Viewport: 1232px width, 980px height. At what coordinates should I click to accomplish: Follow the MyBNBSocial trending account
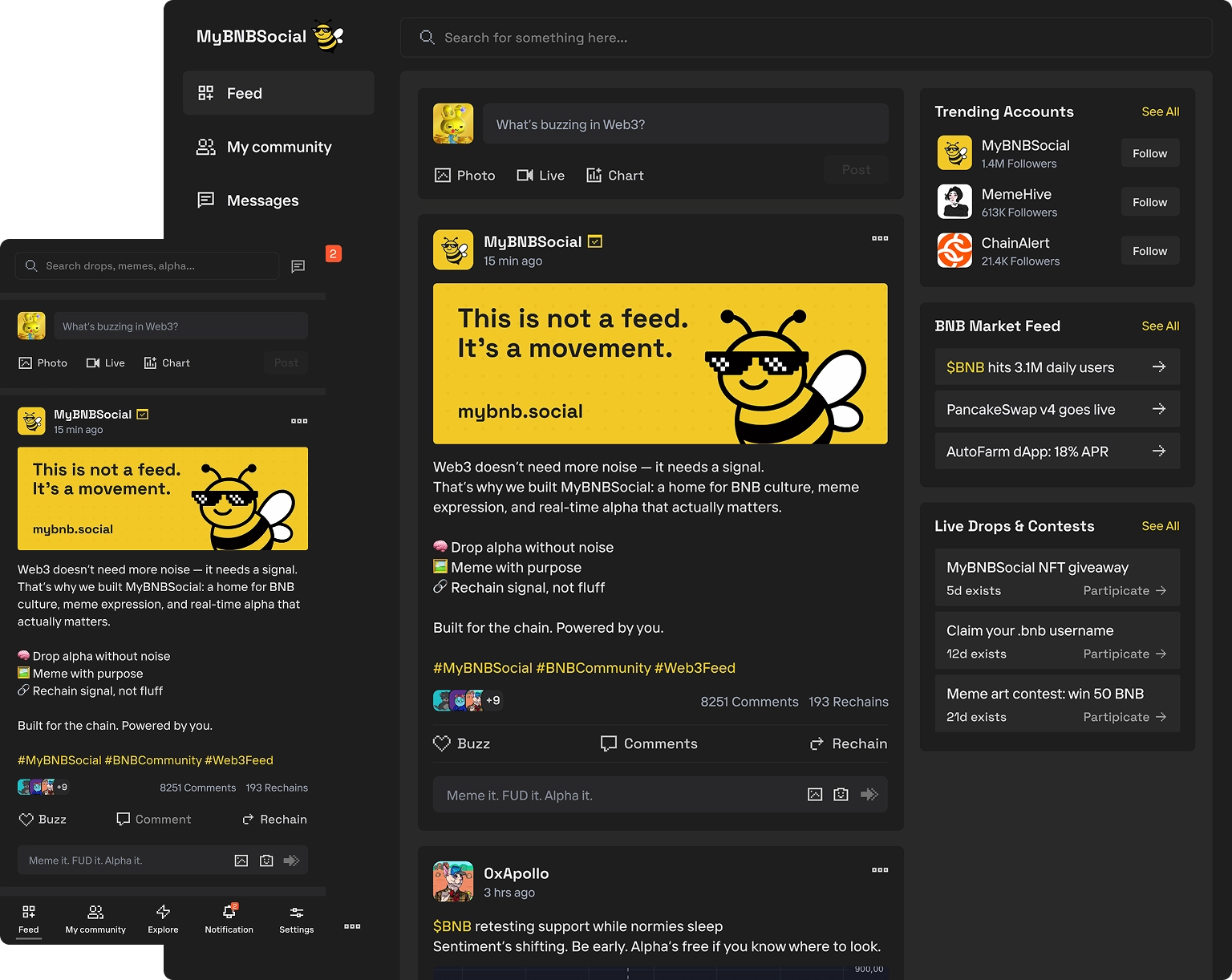[1150, 153]
